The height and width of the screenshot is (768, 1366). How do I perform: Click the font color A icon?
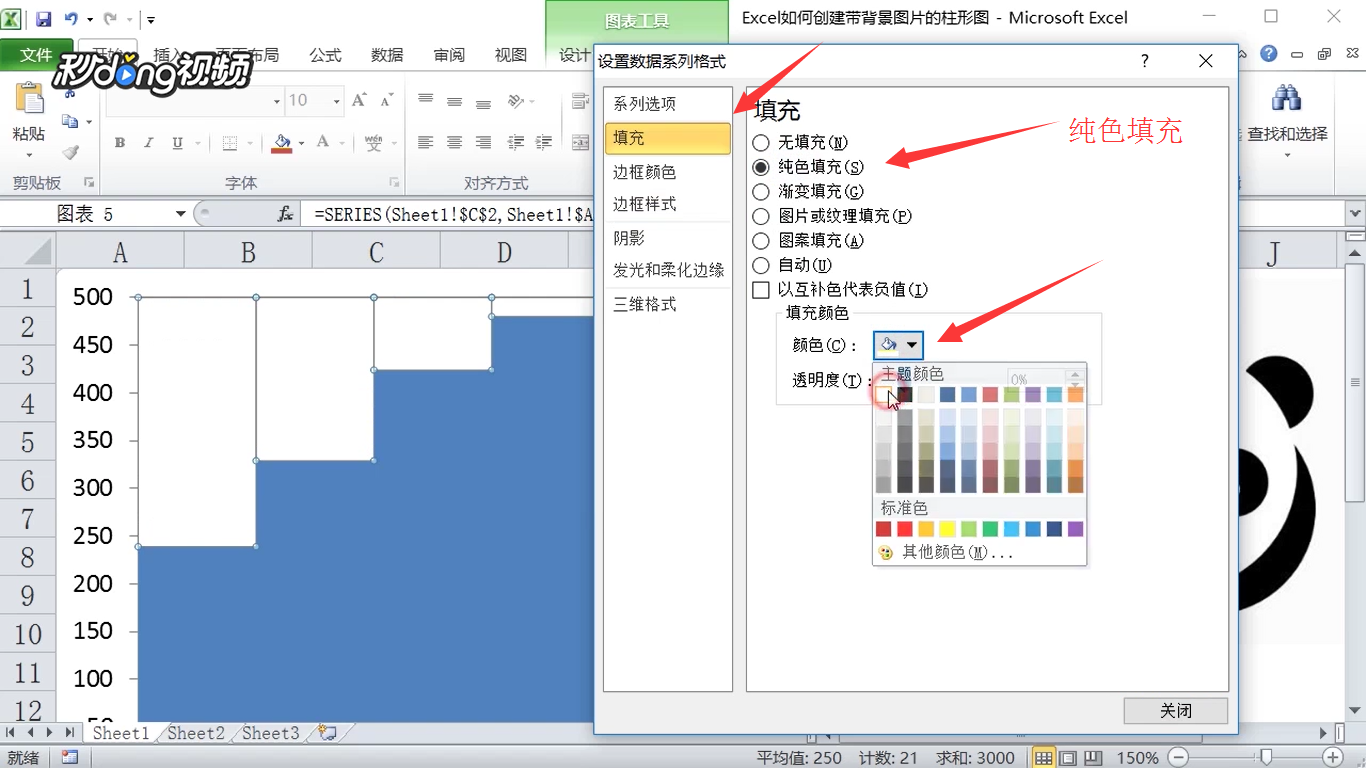click(x=323, y=143)
